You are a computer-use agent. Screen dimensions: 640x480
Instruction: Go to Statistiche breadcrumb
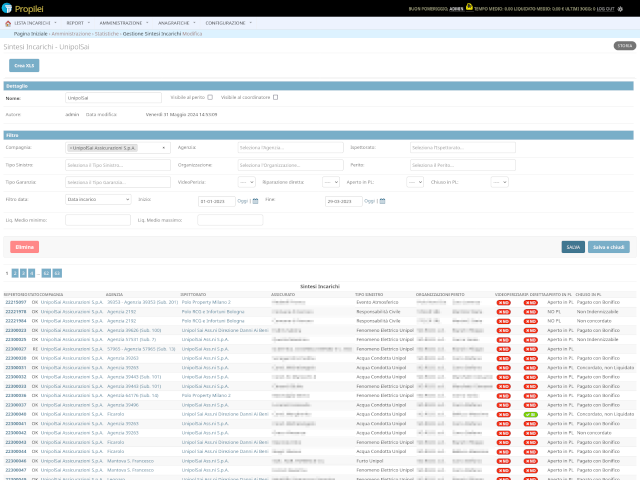coord(107,34)
